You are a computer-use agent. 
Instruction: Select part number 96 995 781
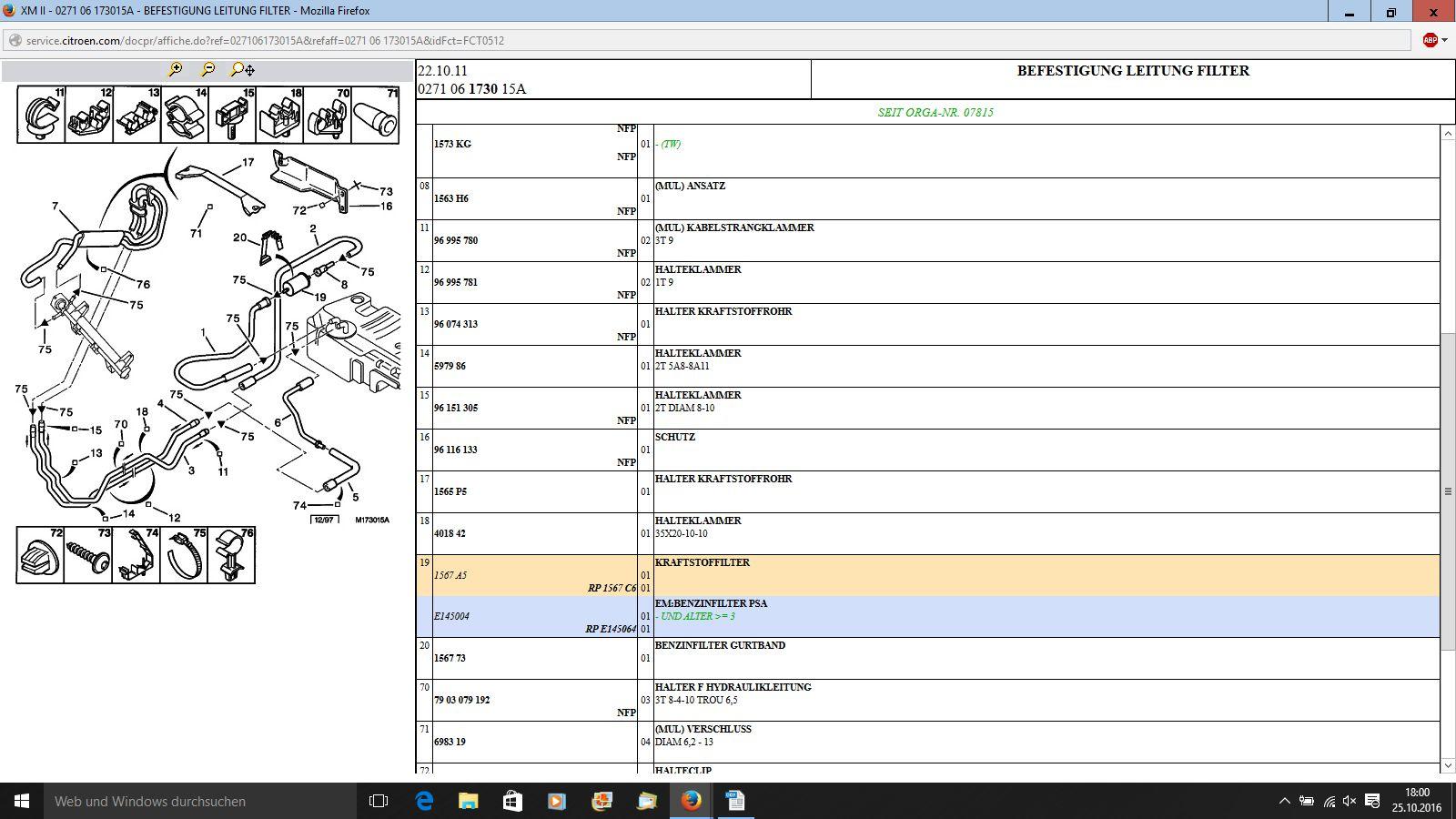[x=456, y=282]
